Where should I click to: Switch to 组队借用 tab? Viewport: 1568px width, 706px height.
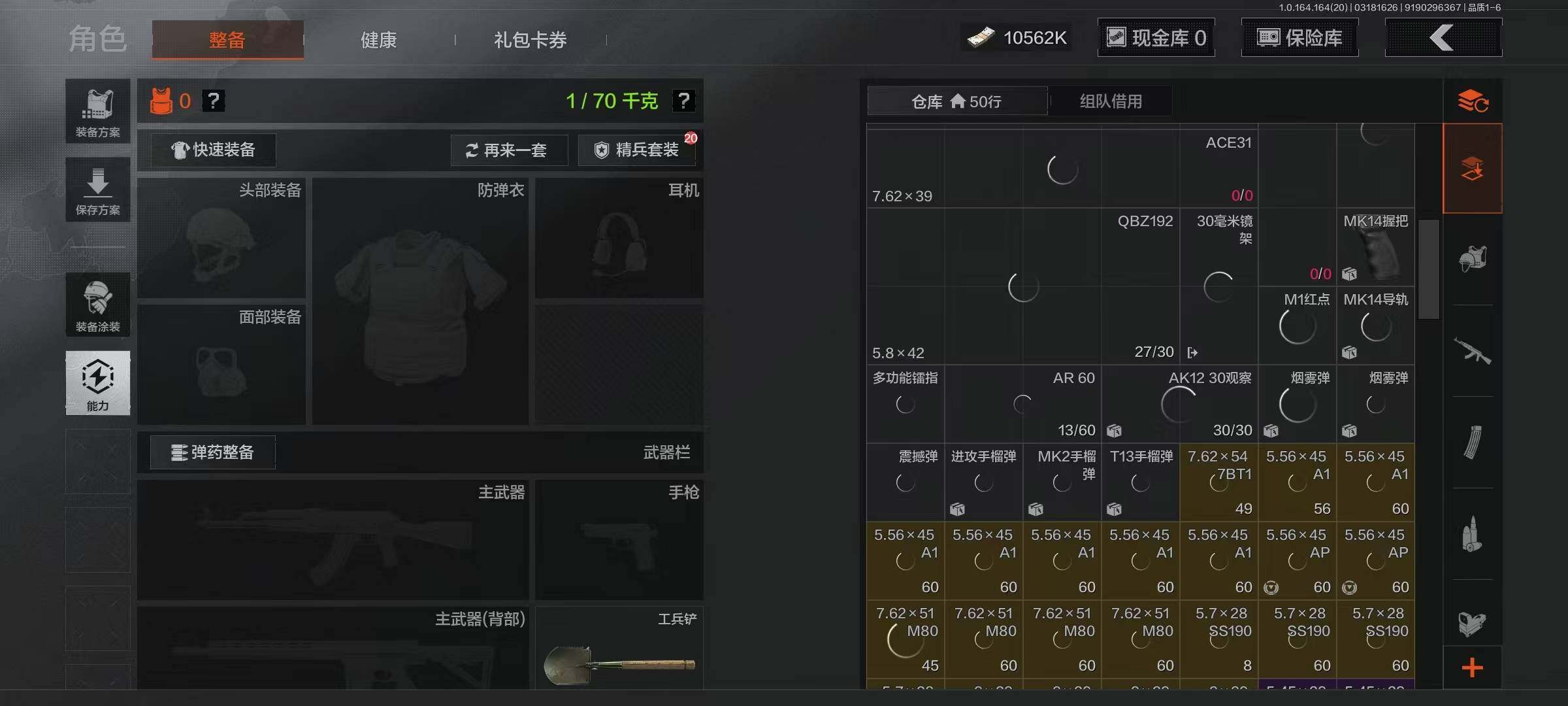click(1111, 101)
